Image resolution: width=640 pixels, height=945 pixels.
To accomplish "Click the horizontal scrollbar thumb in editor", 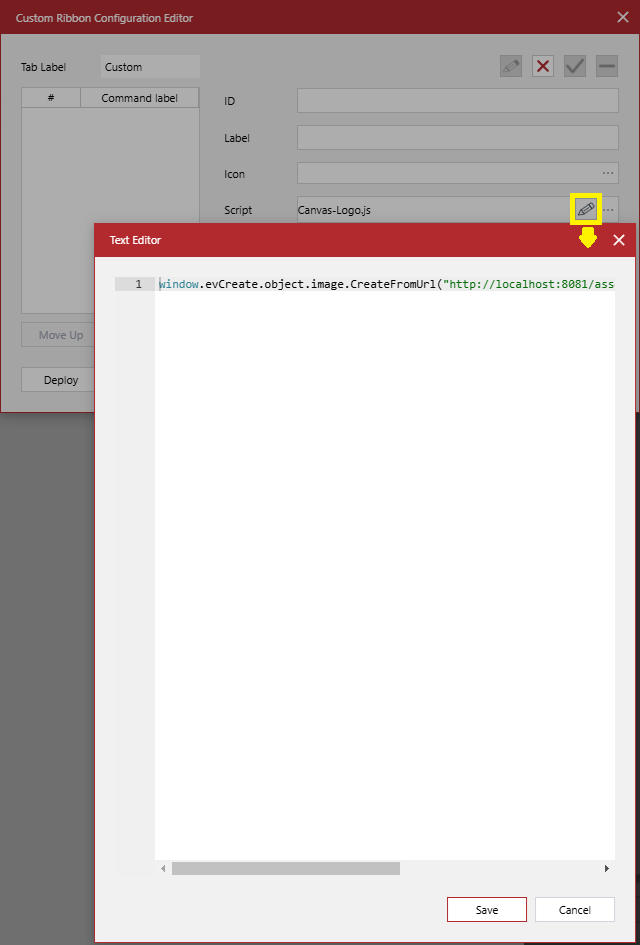I will (x=285, y=869).
